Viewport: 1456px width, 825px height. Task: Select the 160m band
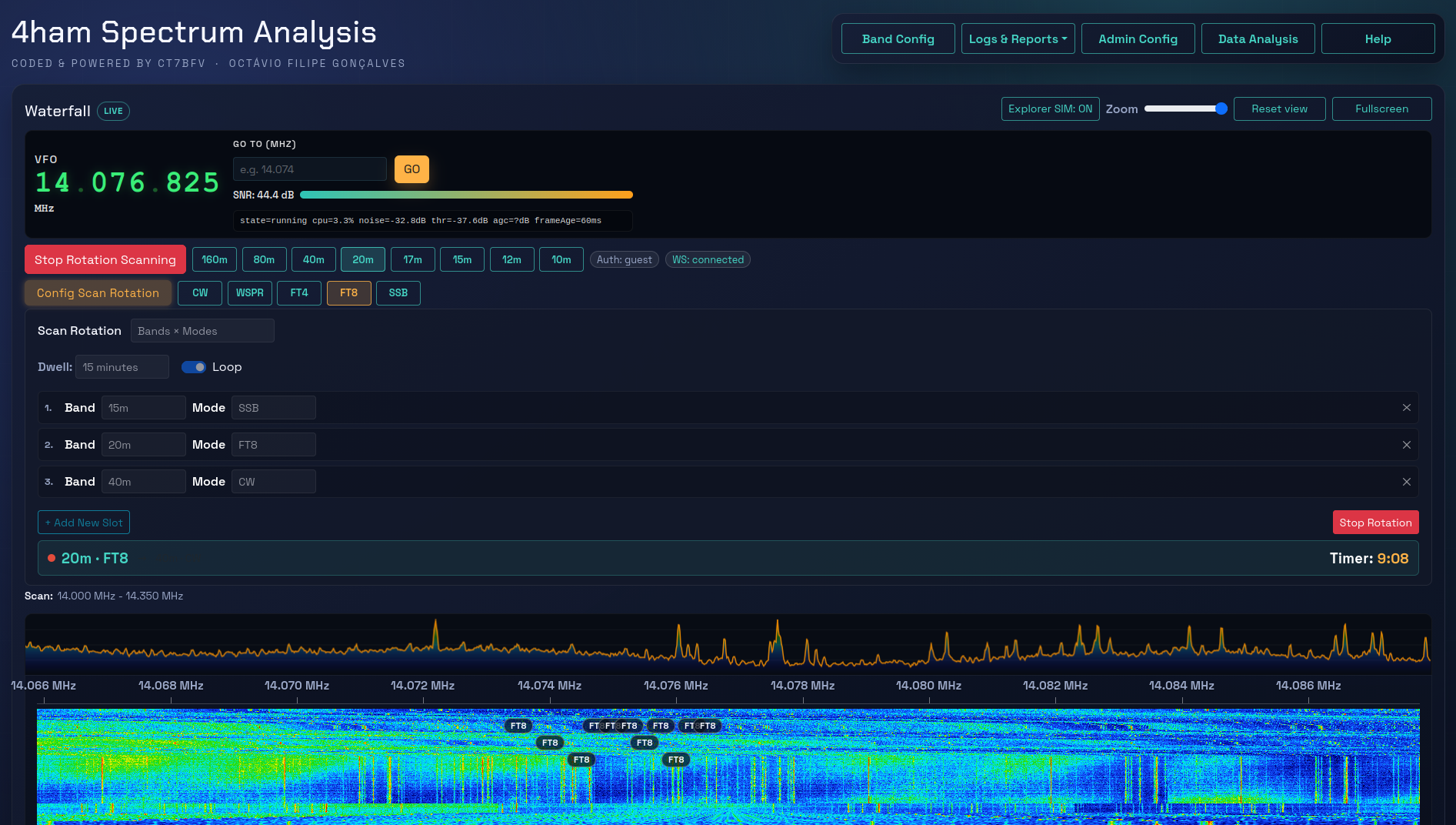(x=215, y=259)
